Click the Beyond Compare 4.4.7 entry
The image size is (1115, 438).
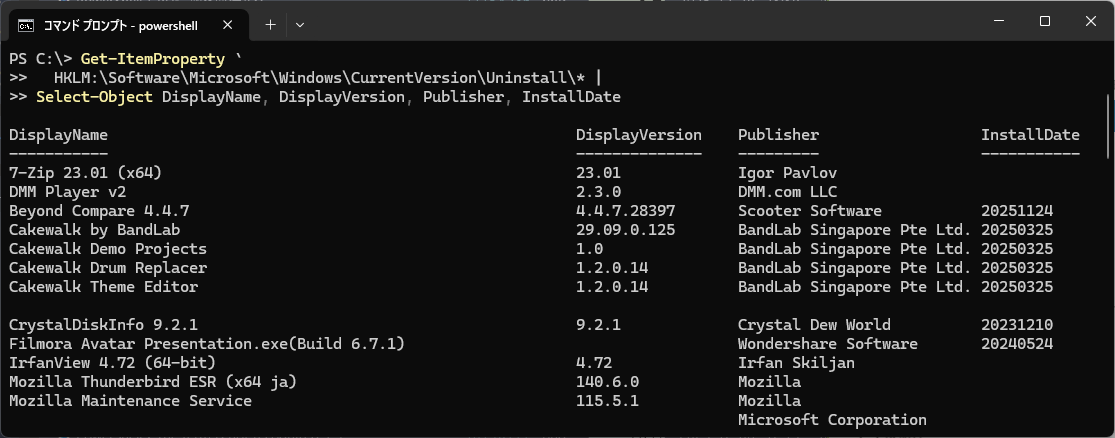click(99, 211)
